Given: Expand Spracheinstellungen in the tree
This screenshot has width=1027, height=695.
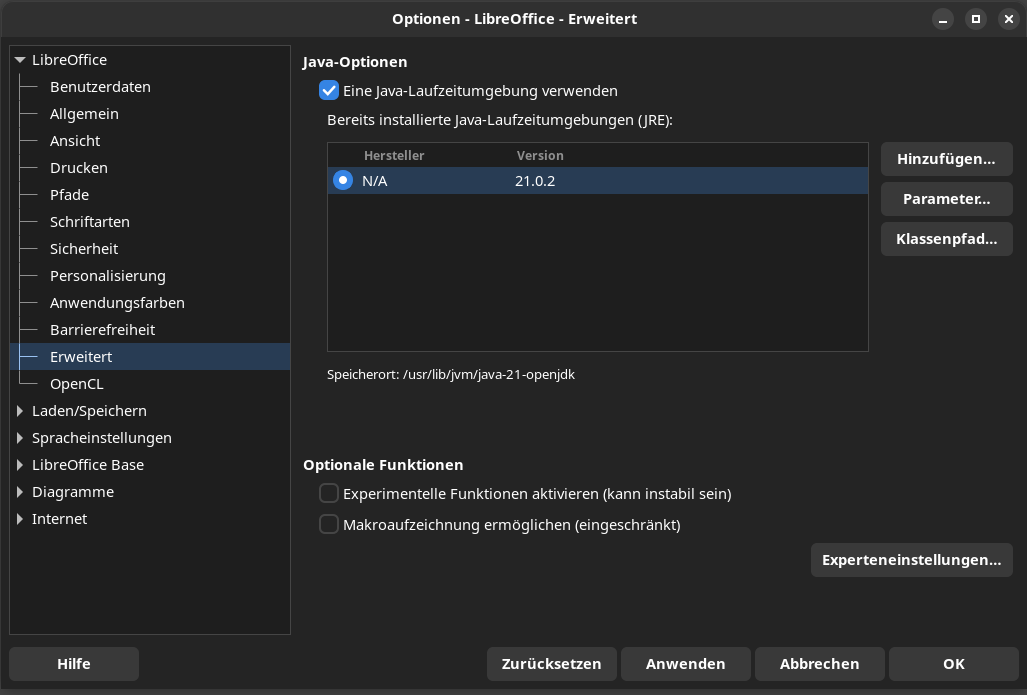Looking at the screenshot, I should (x=20, y=438).
